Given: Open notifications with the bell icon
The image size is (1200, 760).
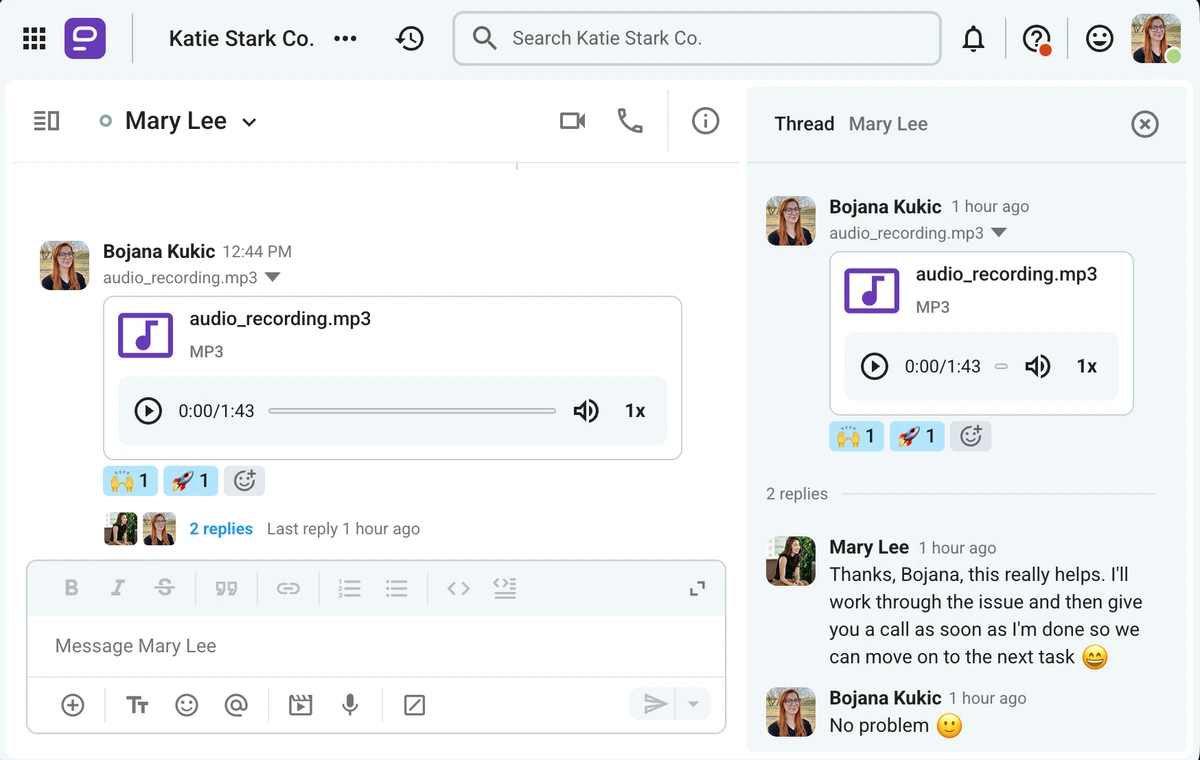Looking at the screenshot, I should [x=974, y=37].
